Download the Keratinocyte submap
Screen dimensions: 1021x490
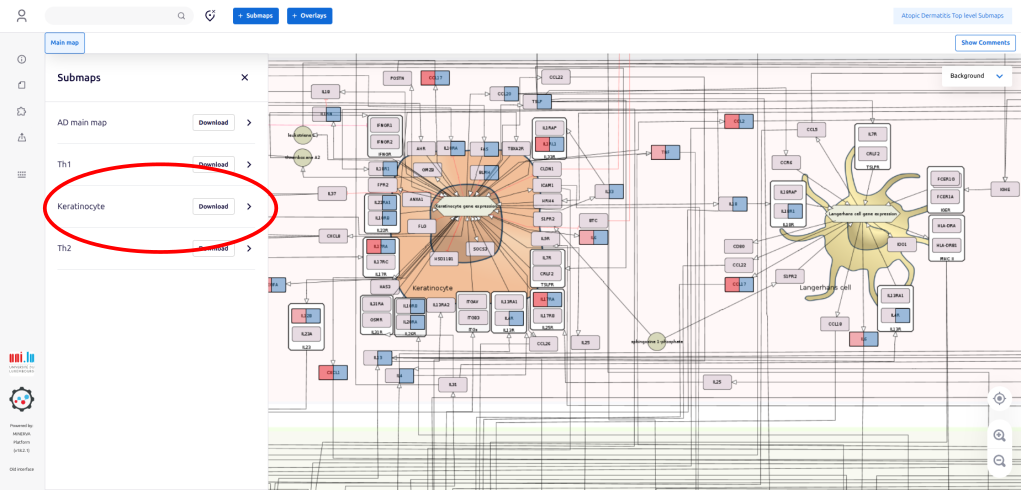pyautogui.click(x=213, y=207)
